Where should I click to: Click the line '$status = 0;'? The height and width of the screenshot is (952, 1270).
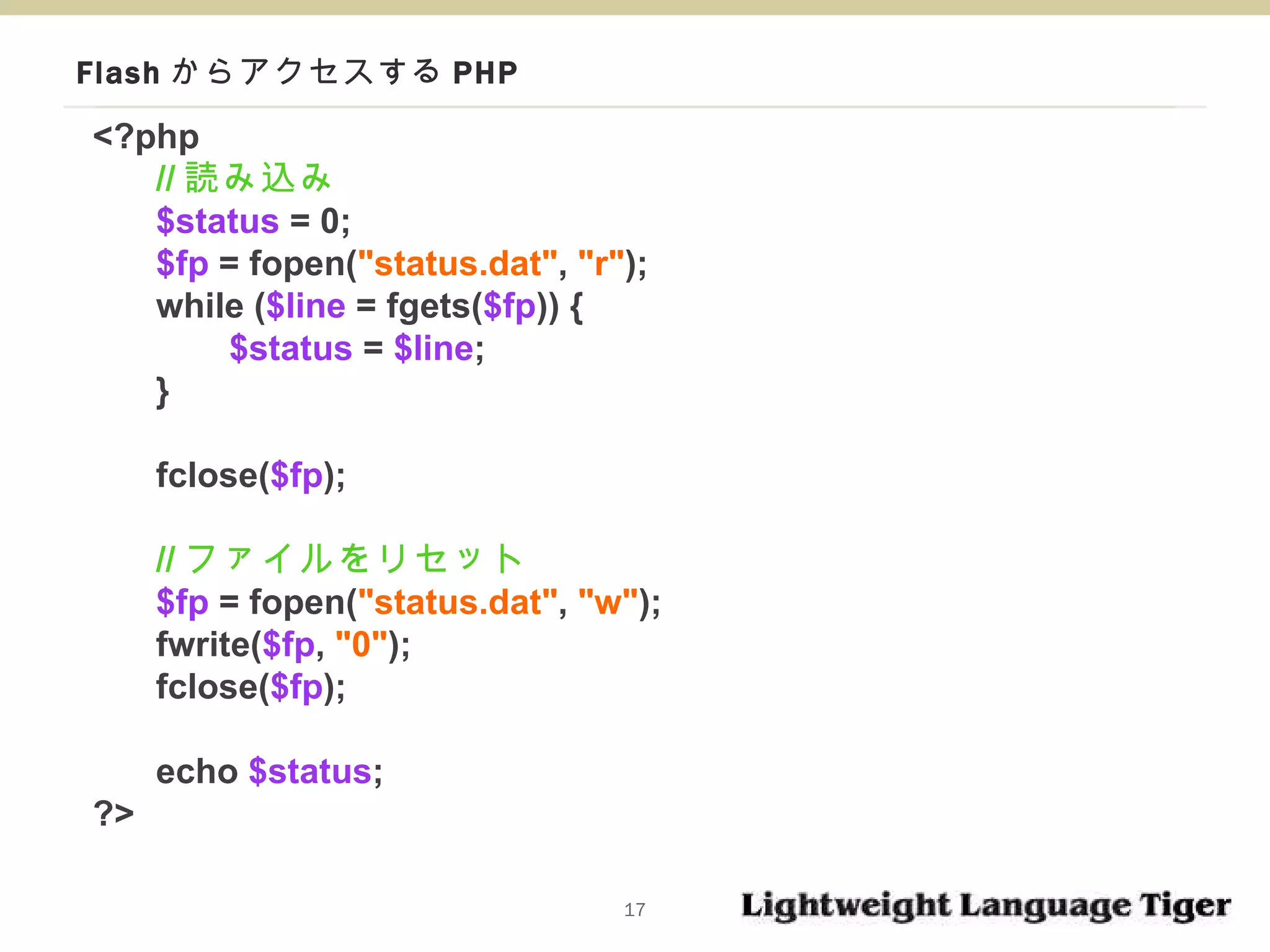pos(253,221)
